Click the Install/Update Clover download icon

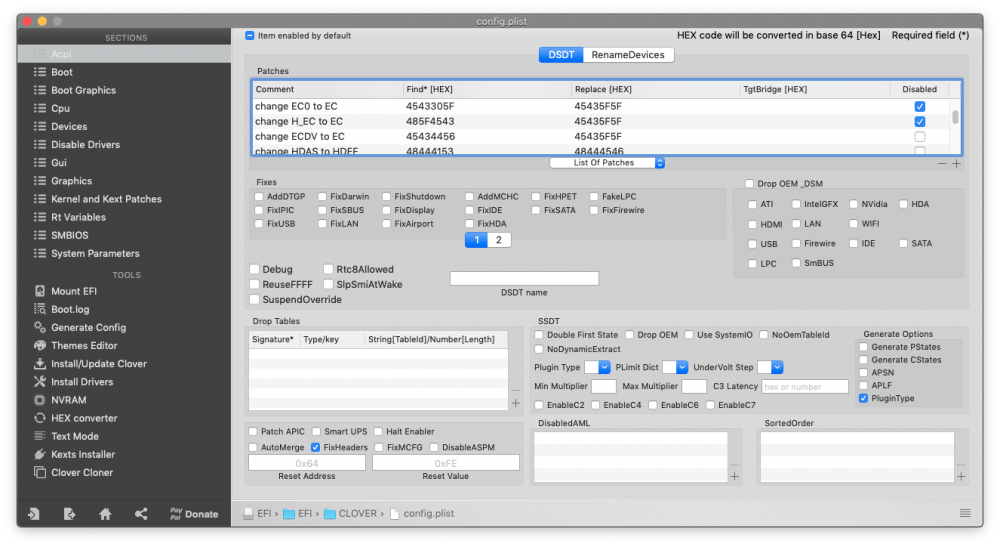tap(40, 363)
